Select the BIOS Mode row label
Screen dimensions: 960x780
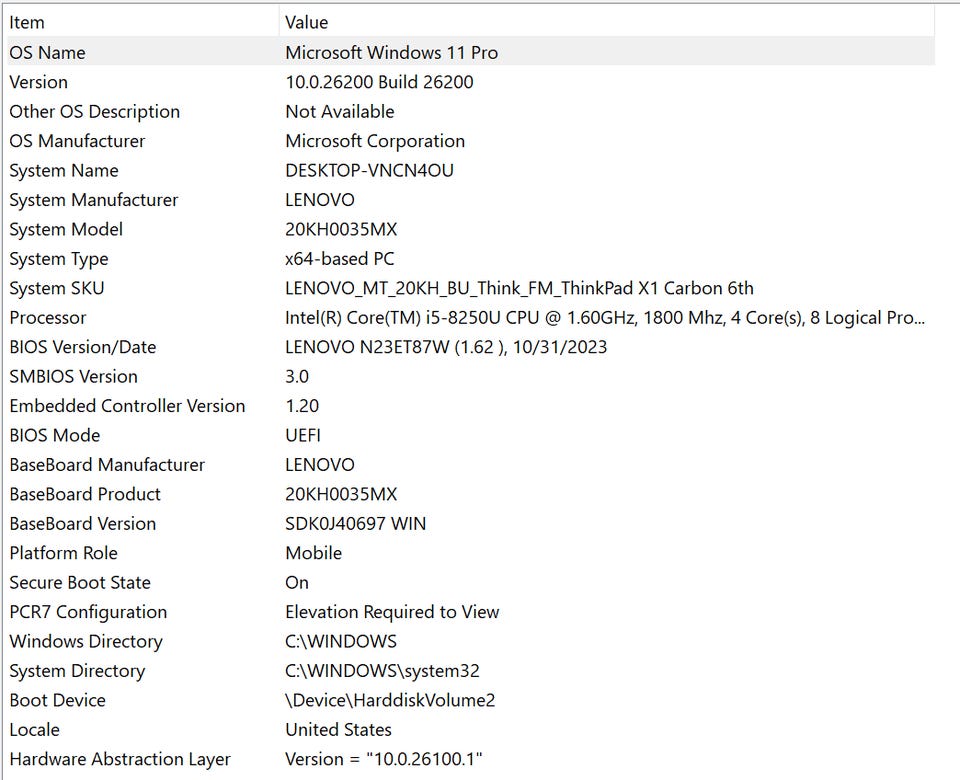pyautogui.click(x=54, y=435)
